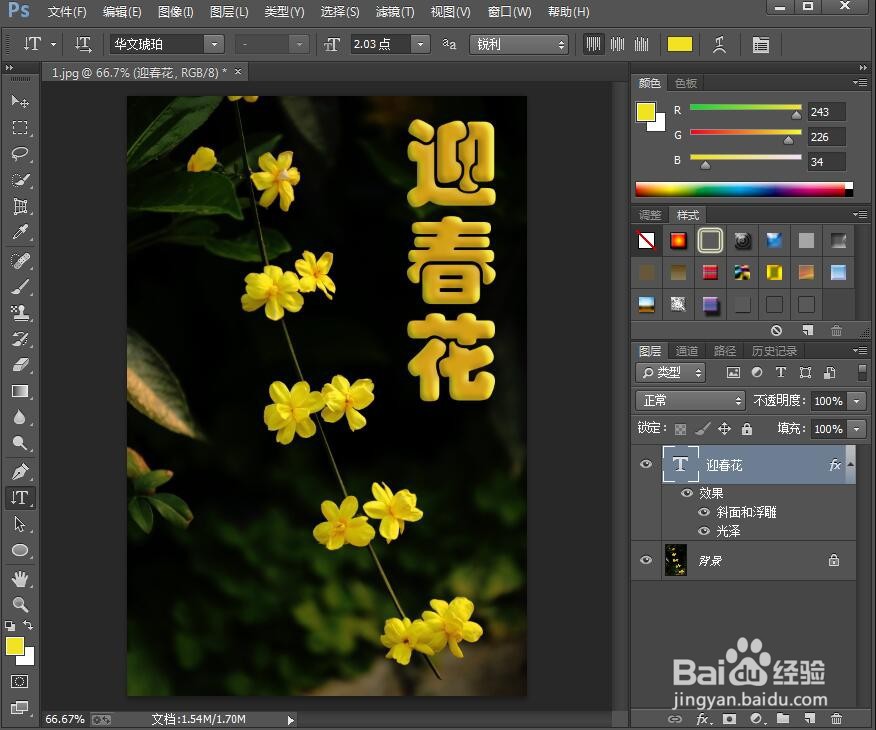
Task: Toggle 斜面和浮雕 effect visibility
Action: click(x=704, y=512)
